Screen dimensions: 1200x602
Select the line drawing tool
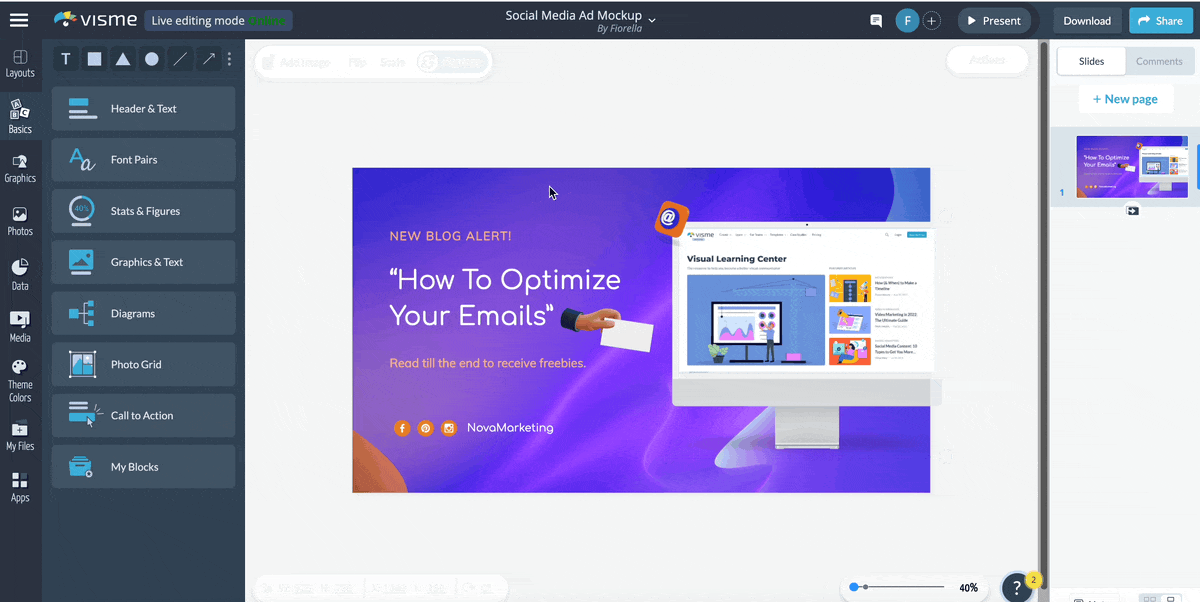click(x=178, y=59)
